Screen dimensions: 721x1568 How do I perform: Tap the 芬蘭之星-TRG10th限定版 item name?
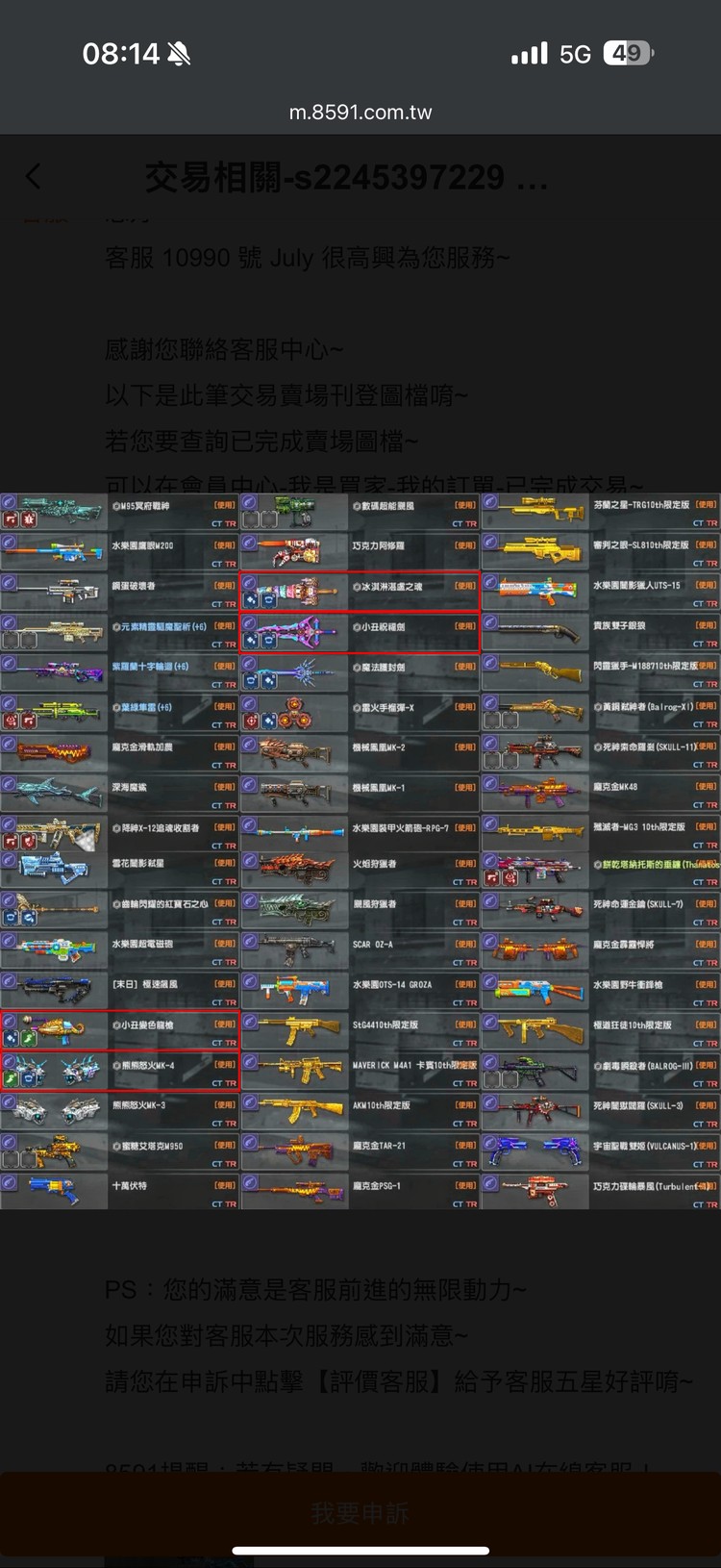(x=640, y=505)
